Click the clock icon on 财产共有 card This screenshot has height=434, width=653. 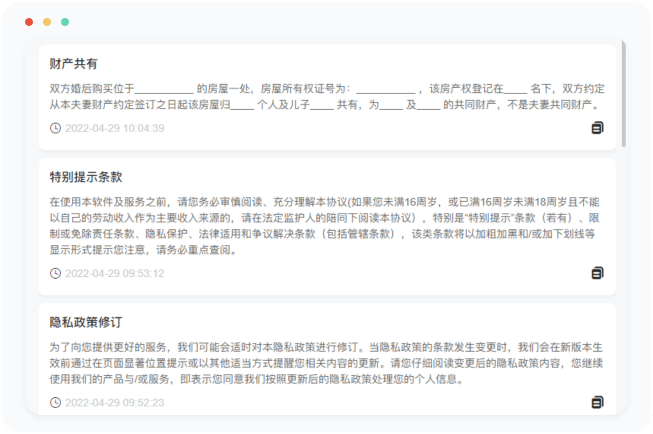click(x=55, y=128)
